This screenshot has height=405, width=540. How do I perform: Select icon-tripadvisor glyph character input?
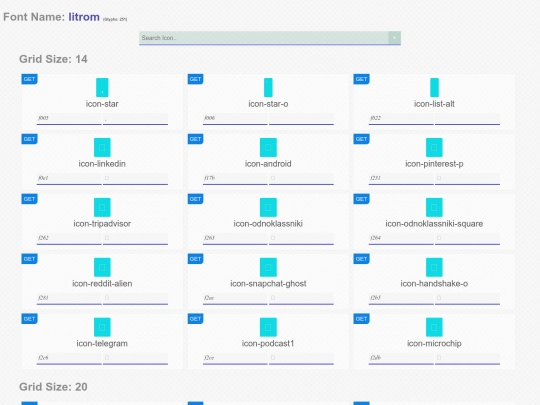tap(135, 238)
